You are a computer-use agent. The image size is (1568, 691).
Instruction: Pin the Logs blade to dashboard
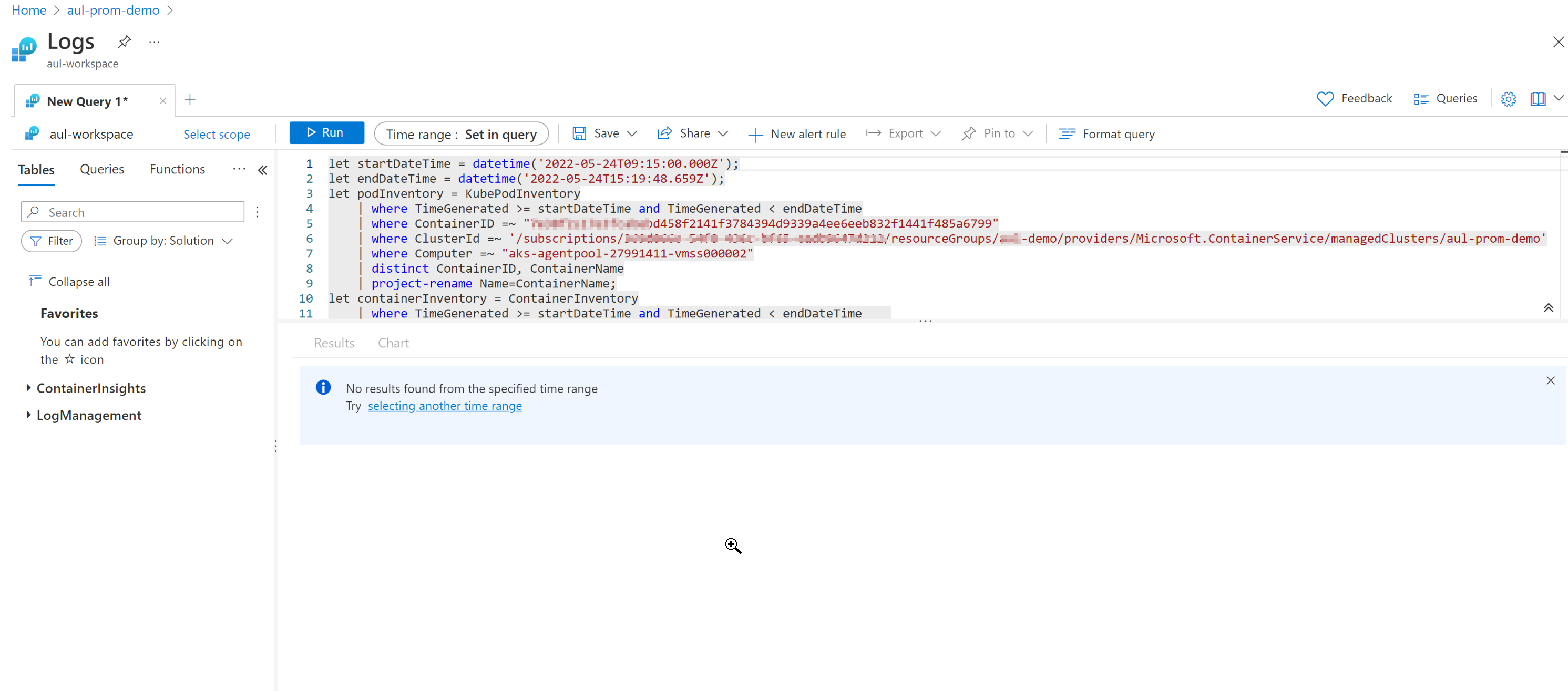124,42
